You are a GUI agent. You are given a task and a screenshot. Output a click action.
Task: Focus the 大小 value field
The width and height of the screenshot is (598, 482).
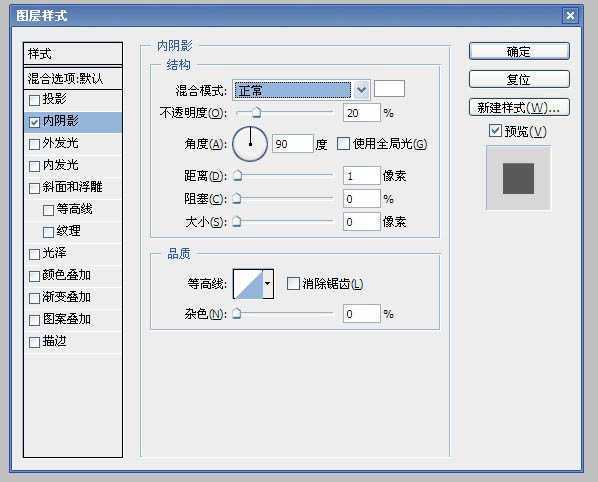coord(362,222)
